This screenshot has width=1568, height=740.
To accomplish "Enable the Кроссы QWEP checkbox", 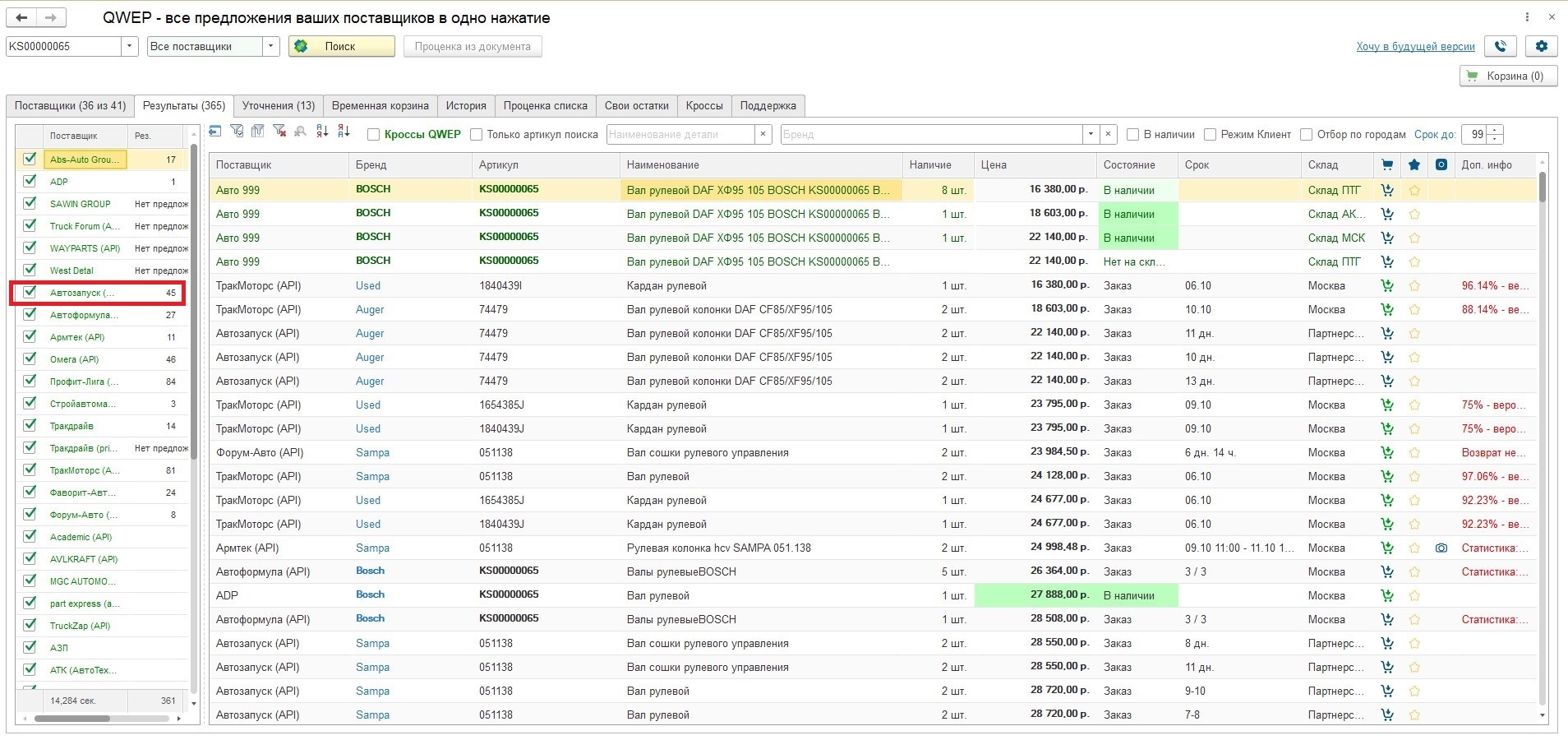I will pyautogui.click(x=373, y=135).
